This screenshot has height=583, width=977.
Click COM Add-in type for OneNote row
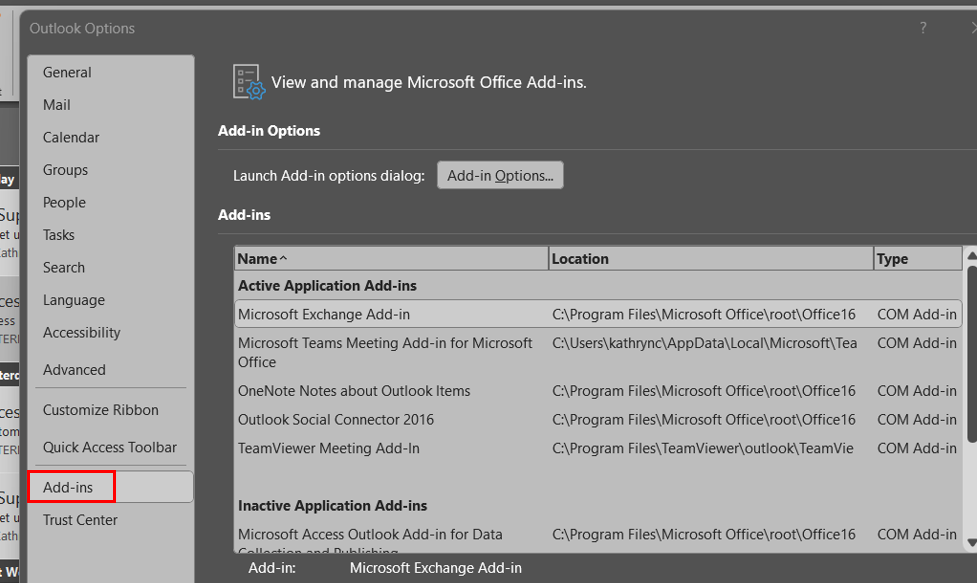pos(917,391)
